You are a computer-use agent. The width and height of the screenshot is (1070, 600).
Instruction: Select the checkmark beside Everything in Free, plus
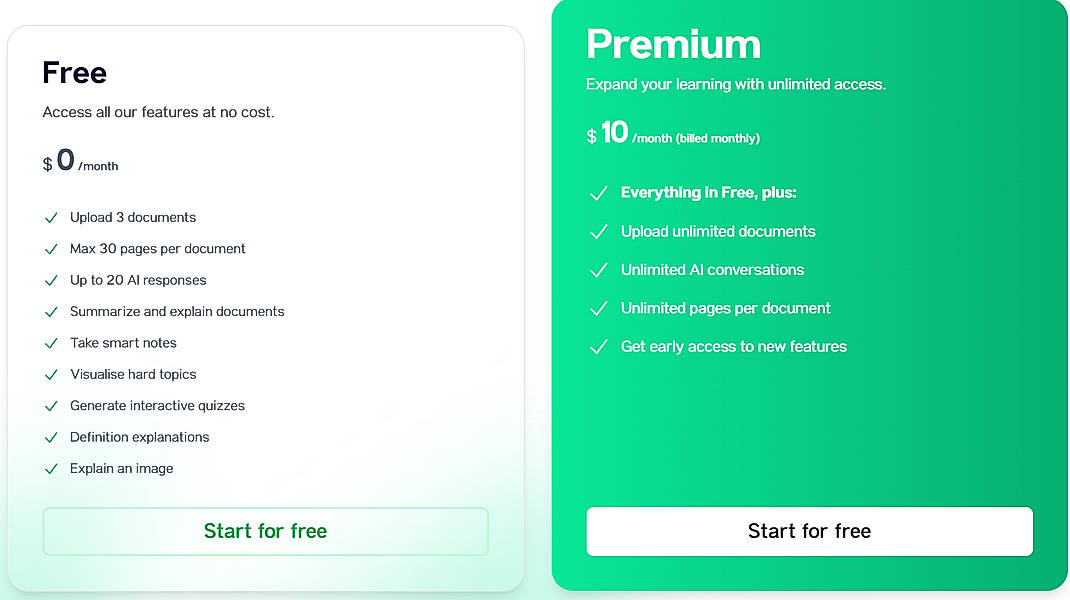tap(598, 193)
